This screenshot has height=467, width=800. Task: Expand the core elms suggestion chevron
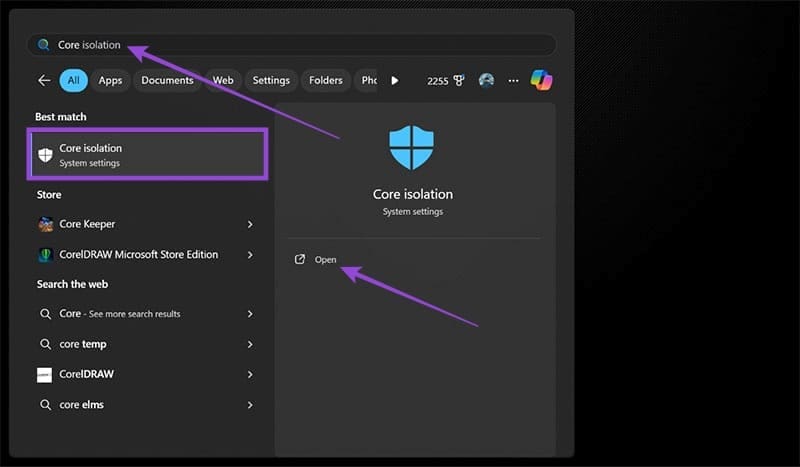tap(250, 405)
